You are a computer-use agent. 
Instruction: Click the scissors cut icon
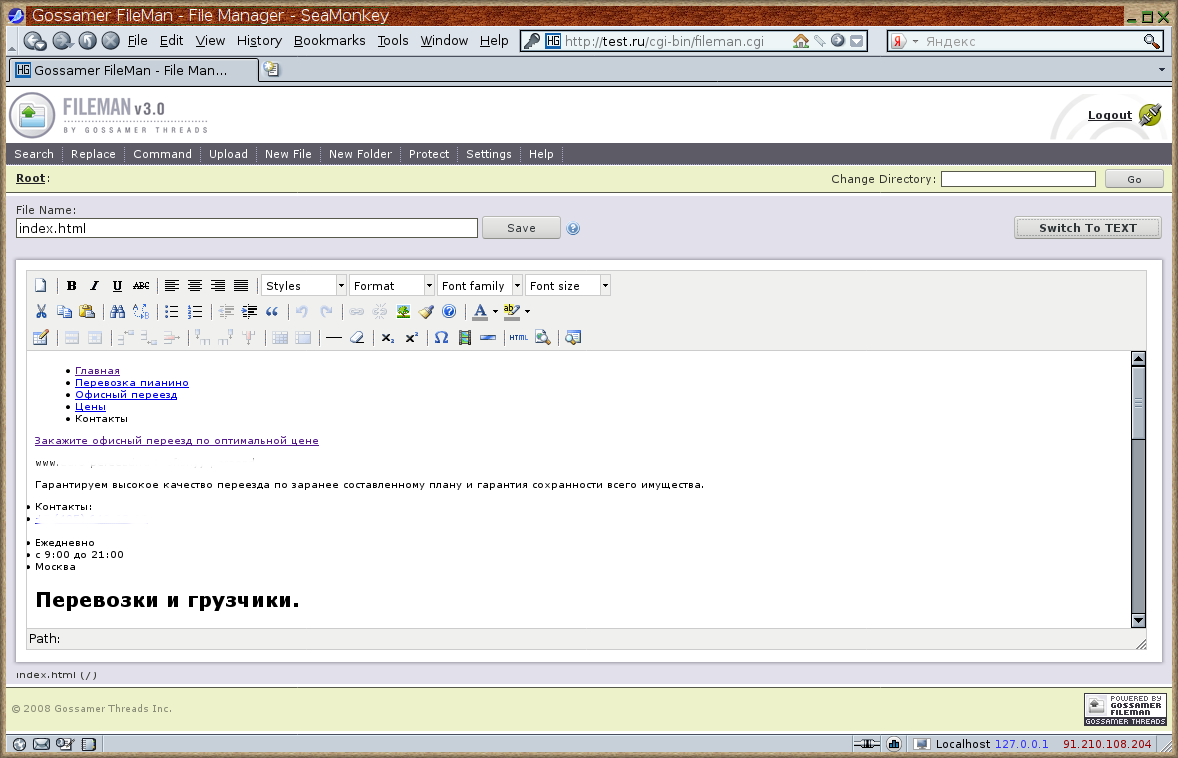(x=41, y=312)
